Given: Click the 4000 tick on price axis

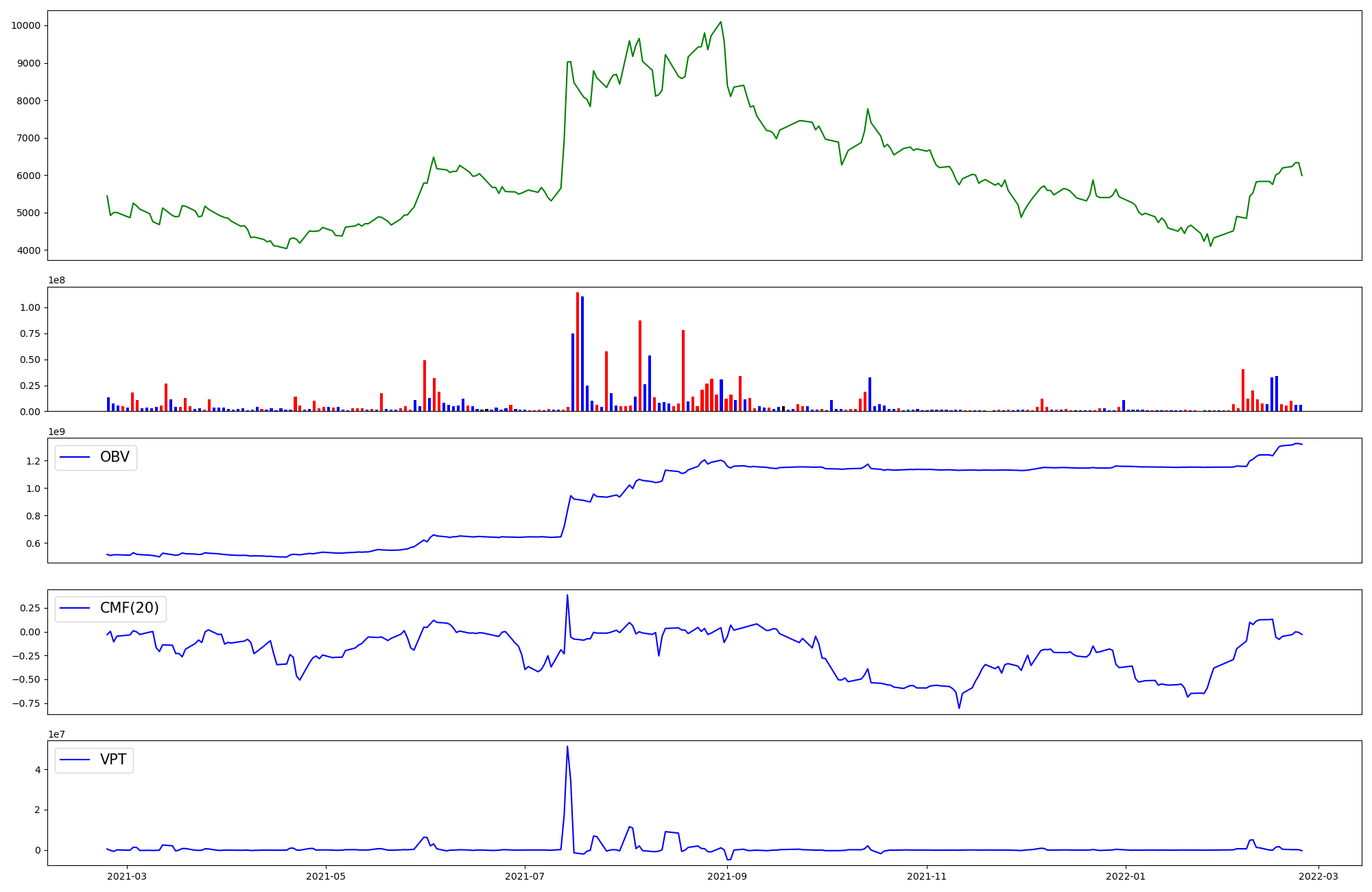Looking at the screenshot, I should point(28,250).
